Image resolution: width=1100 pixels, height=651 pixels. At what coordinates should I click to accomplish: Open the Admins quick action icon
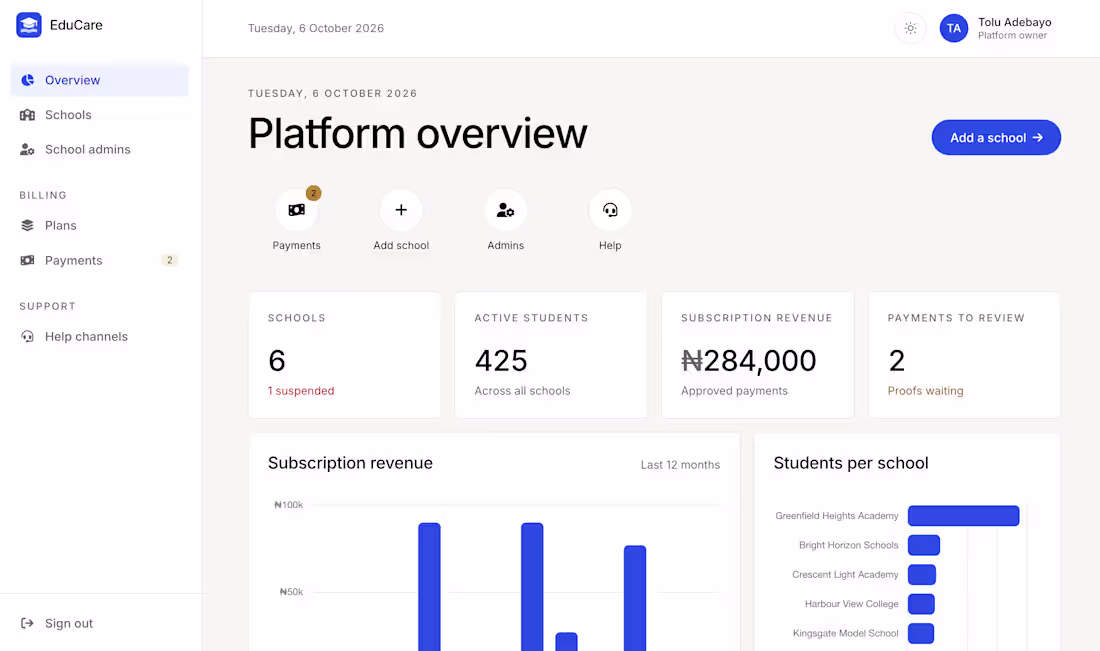[x=505, y=210]
